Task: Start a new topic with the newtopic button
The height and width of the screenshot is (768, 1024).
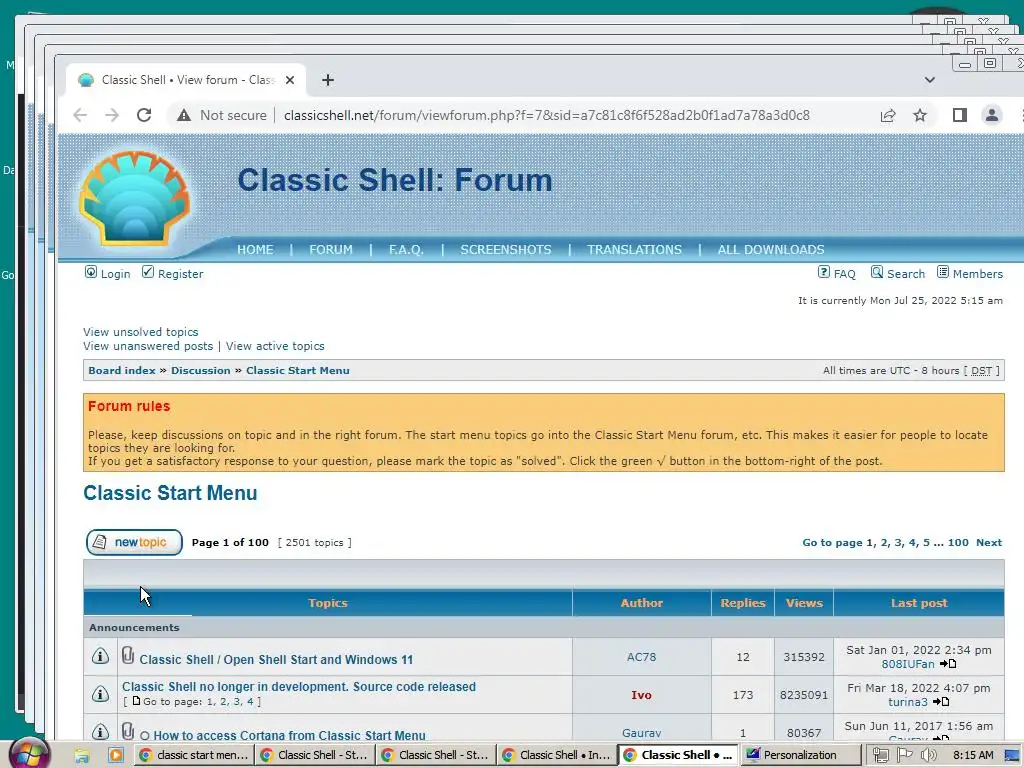Action: 134,542
